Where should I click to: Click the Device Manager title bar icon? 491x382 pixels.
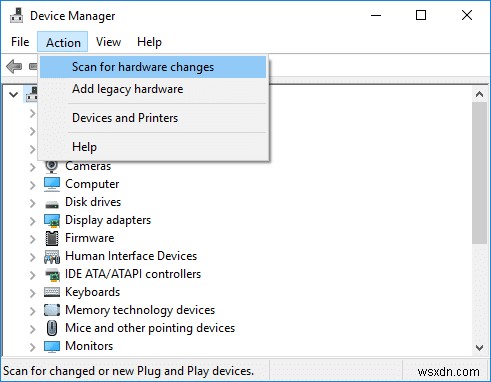pyautogui.click(x=16, y=15)
